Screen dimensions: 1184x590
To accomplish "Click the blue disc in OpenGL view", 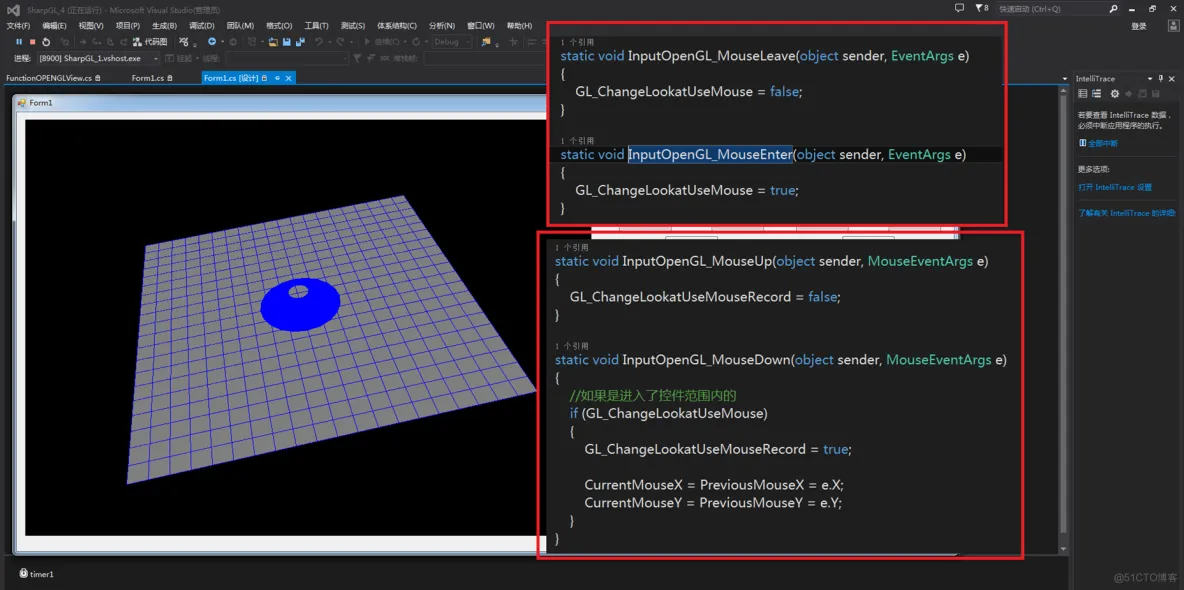I will [x=300, y=304].
